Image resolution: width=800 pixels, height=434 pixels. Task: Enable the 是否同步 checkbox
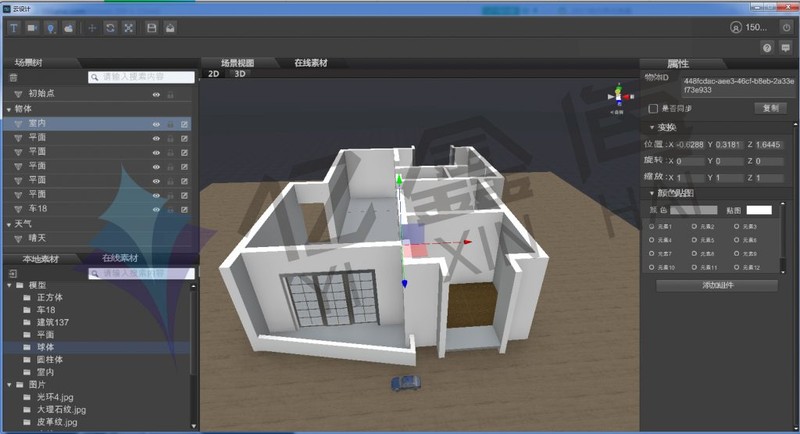[653, 109]
